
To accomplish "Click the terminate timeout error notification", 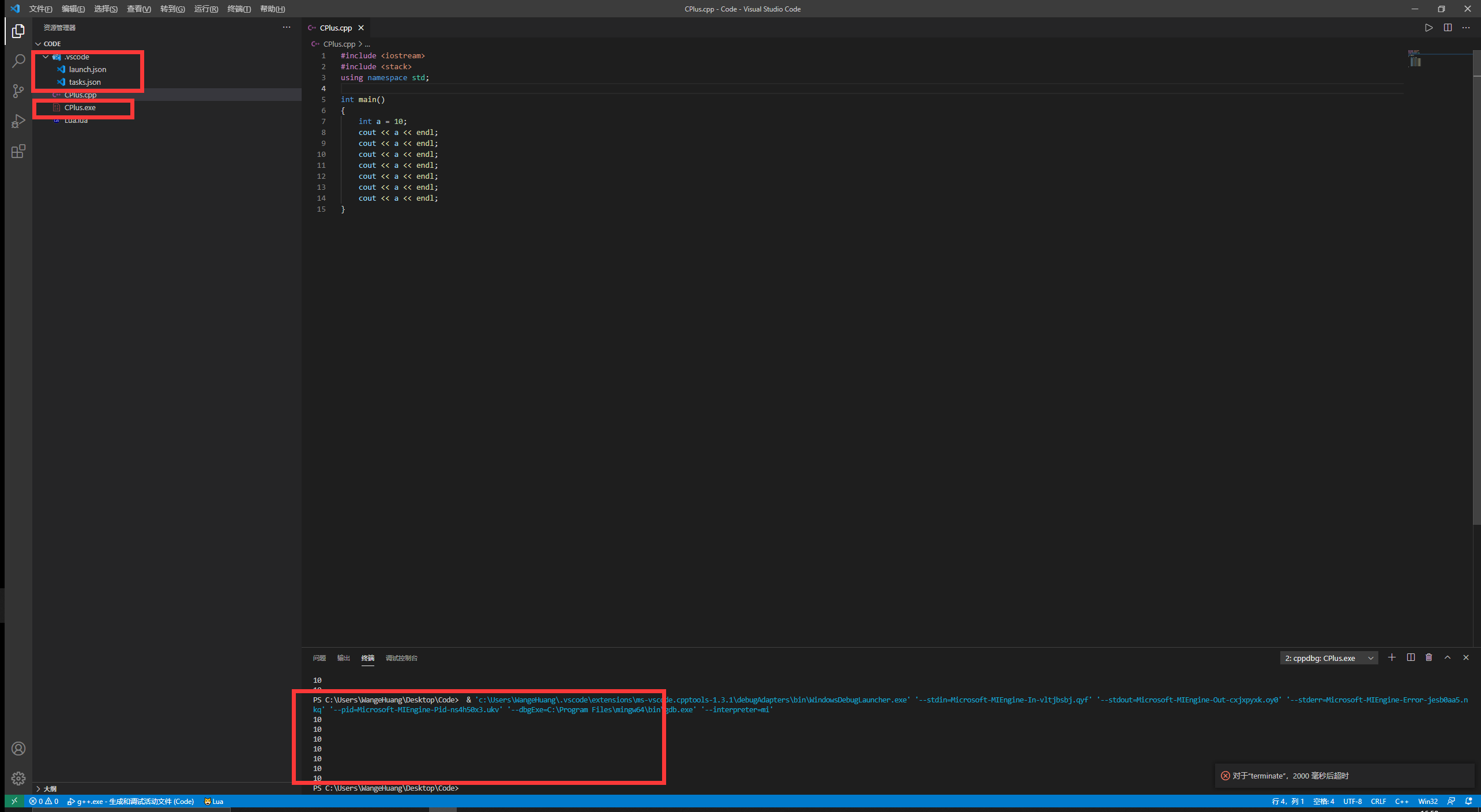I will tap(1344, 776).
